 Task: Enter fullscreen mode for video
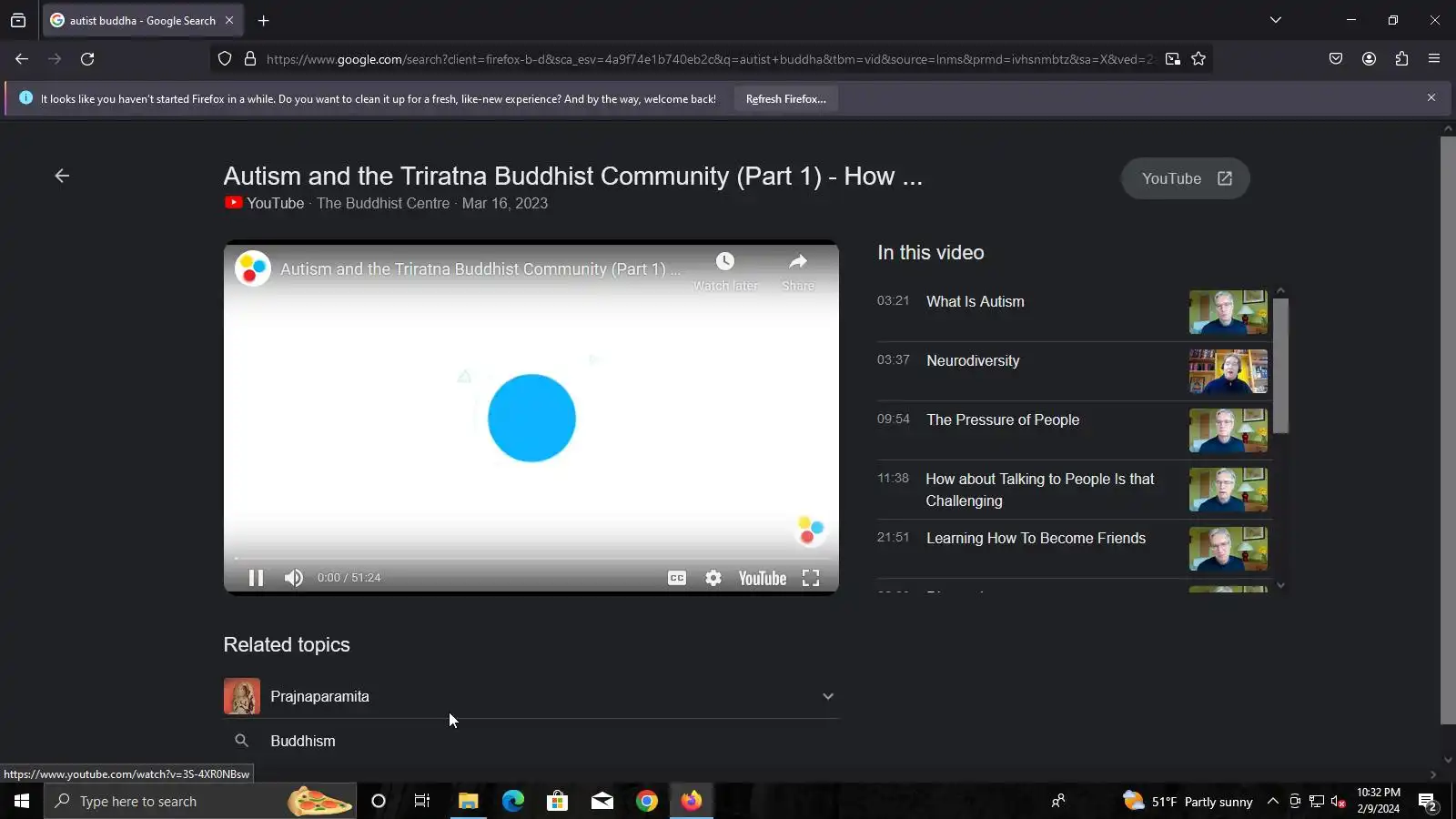tap(811, 578)
